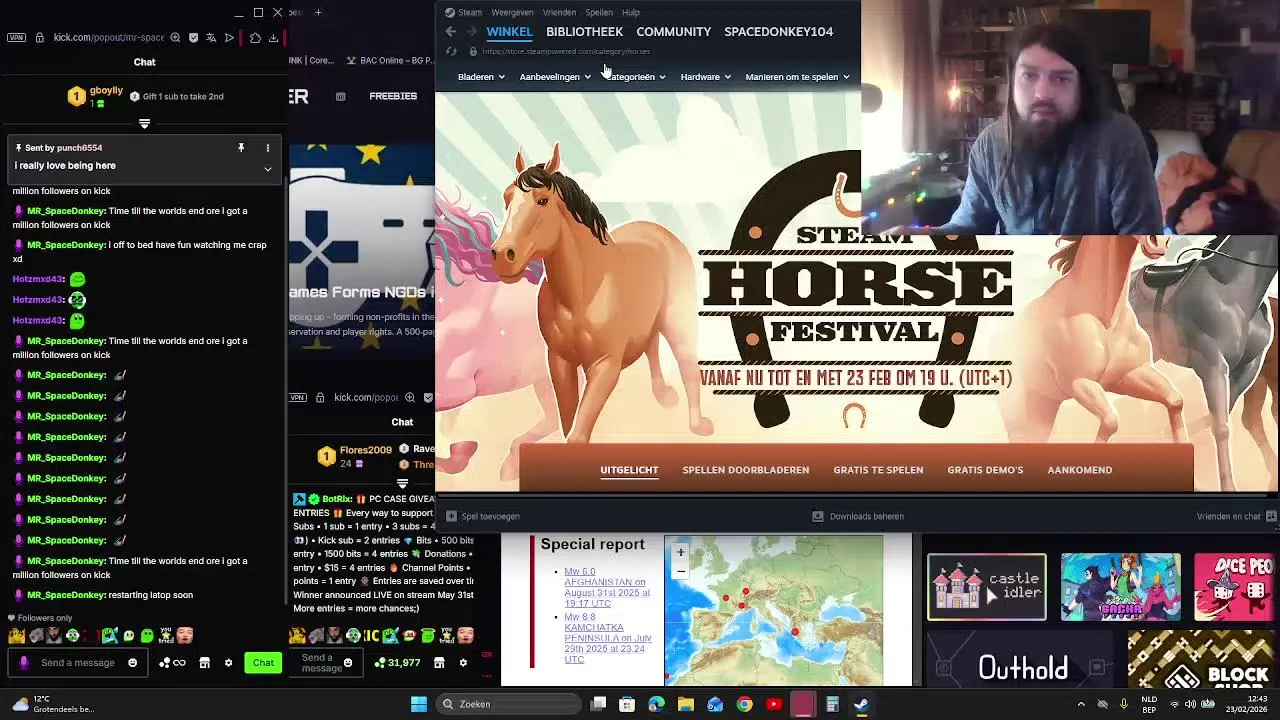This screenshot has height=720, width=1280.
Task: Open browser downloads icon
Action: (273, 38)
